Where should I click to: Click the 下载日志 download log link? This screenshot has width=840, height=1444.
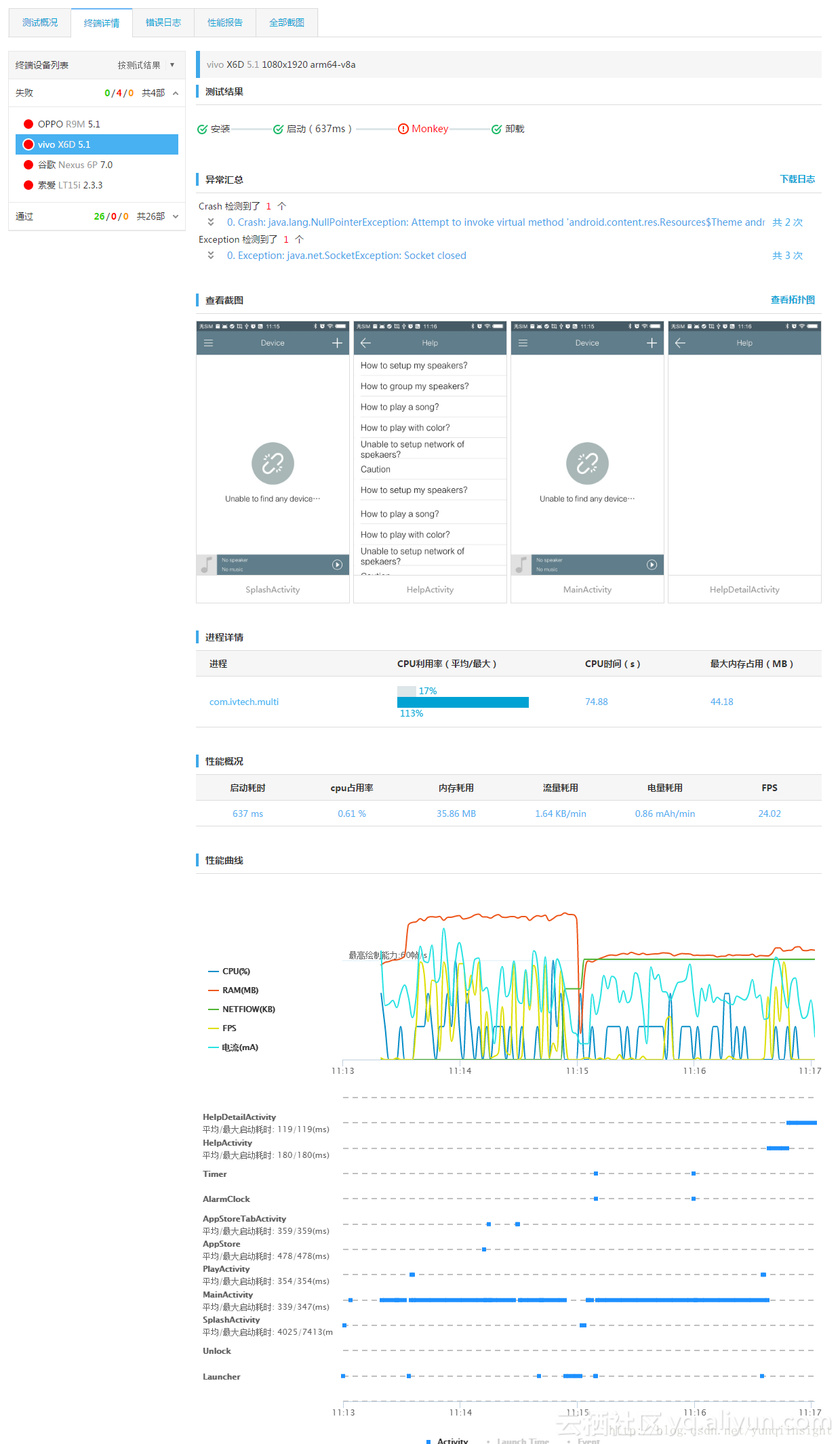click(x=797, y=179)
